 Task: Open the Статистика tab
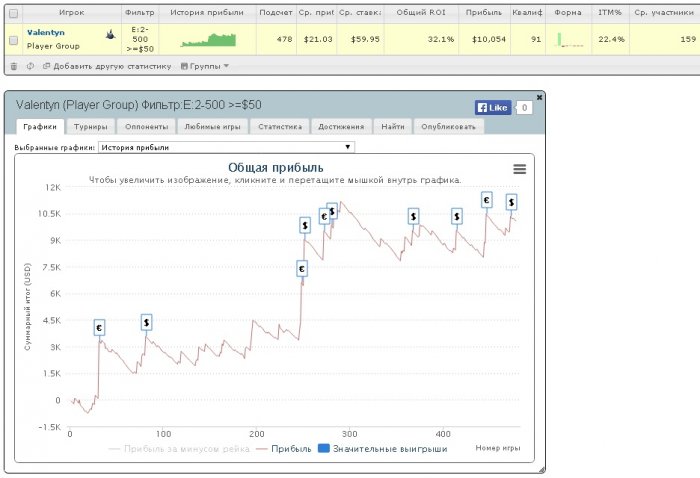[279, 127]
